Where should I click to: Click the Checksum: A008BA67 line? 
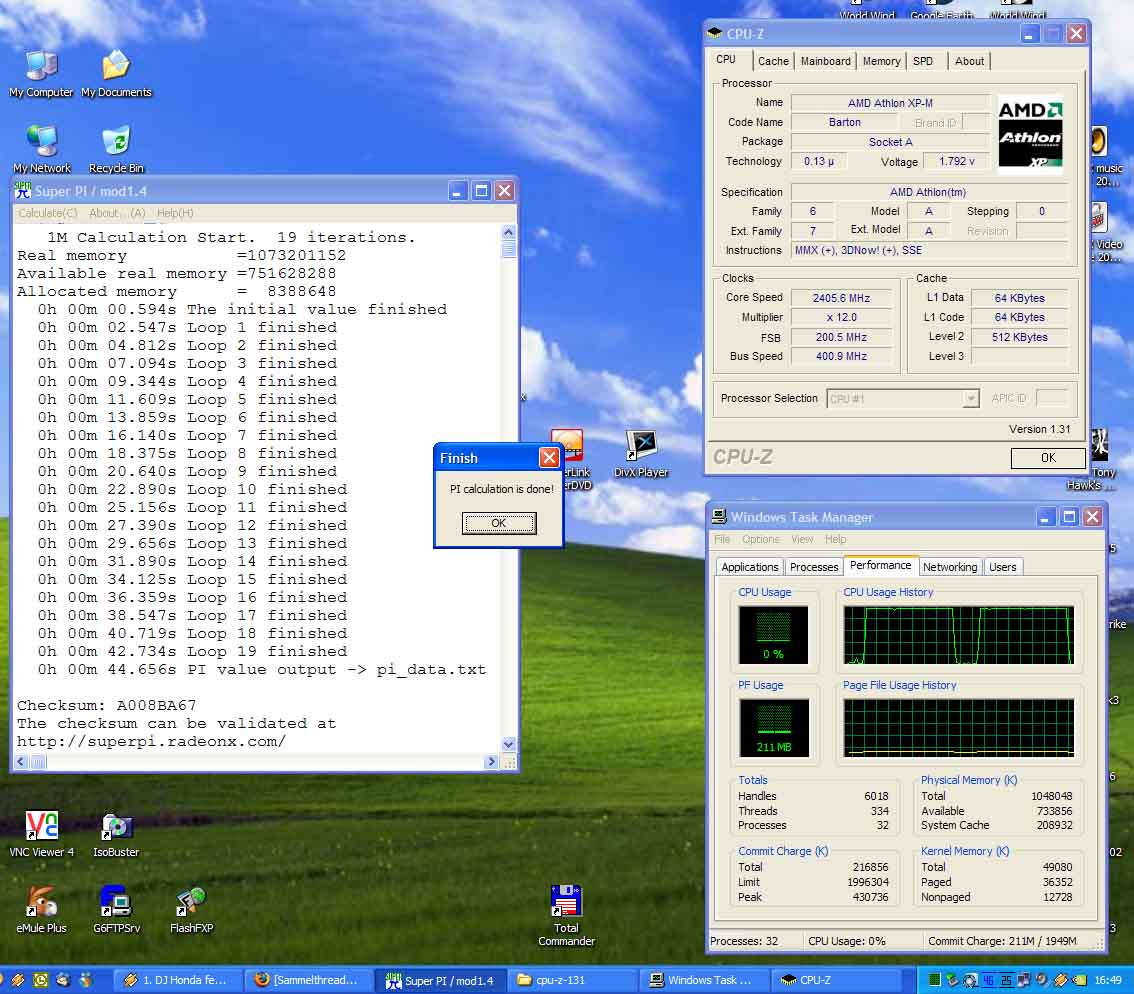[106, 705]
